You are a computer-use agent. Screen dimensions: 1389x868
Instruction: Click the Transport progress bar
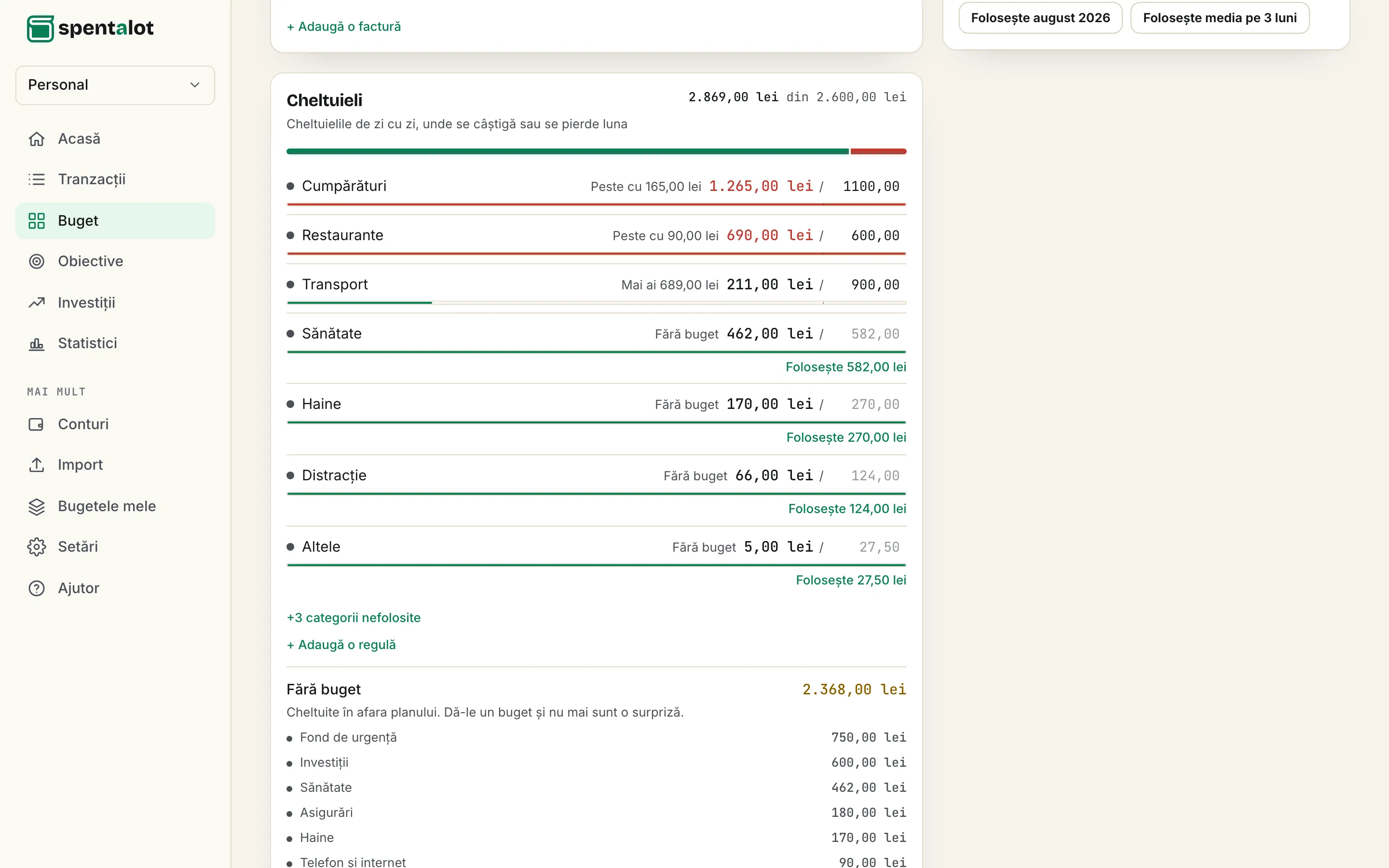[596, 302]
